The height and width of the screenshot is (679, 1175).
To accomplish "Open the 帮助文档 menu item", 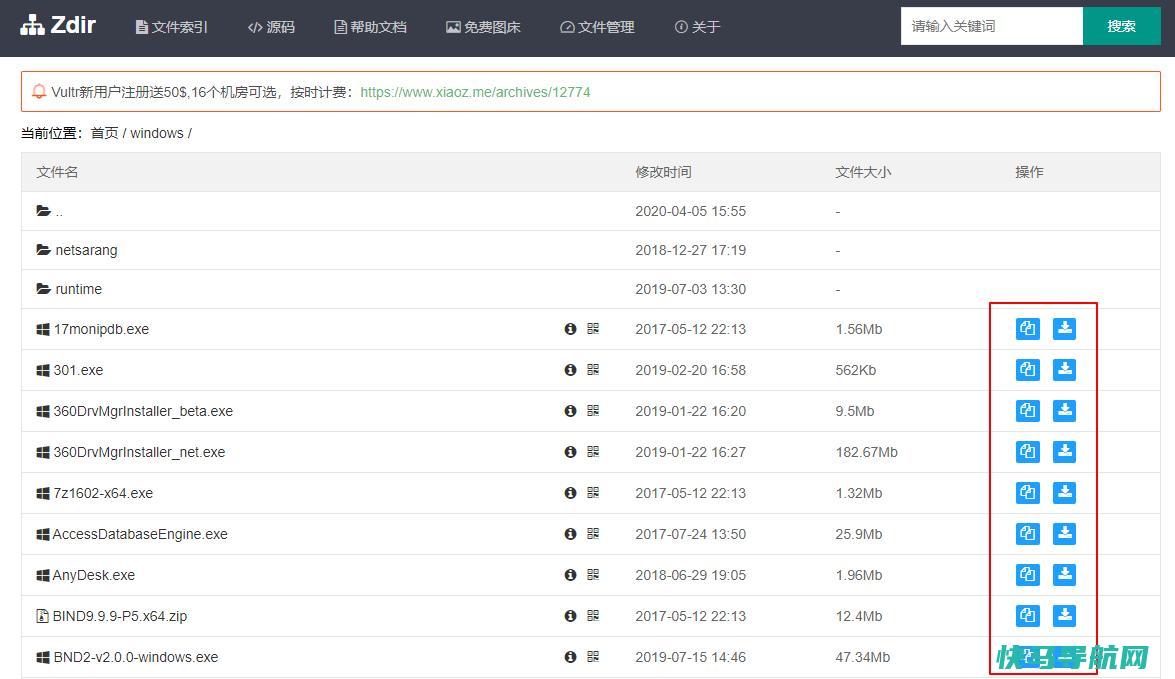I will click(x=370, y=27).
